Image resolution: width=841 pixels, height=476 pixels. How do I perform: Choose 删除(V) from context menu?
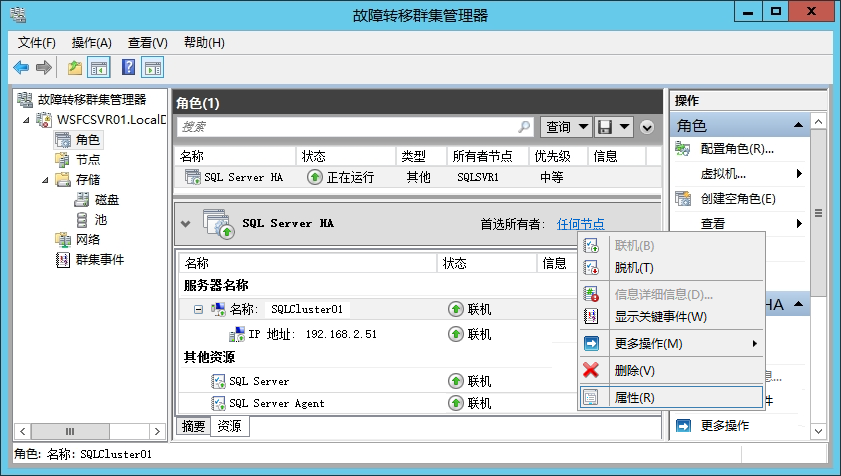(x=671, y=370)
